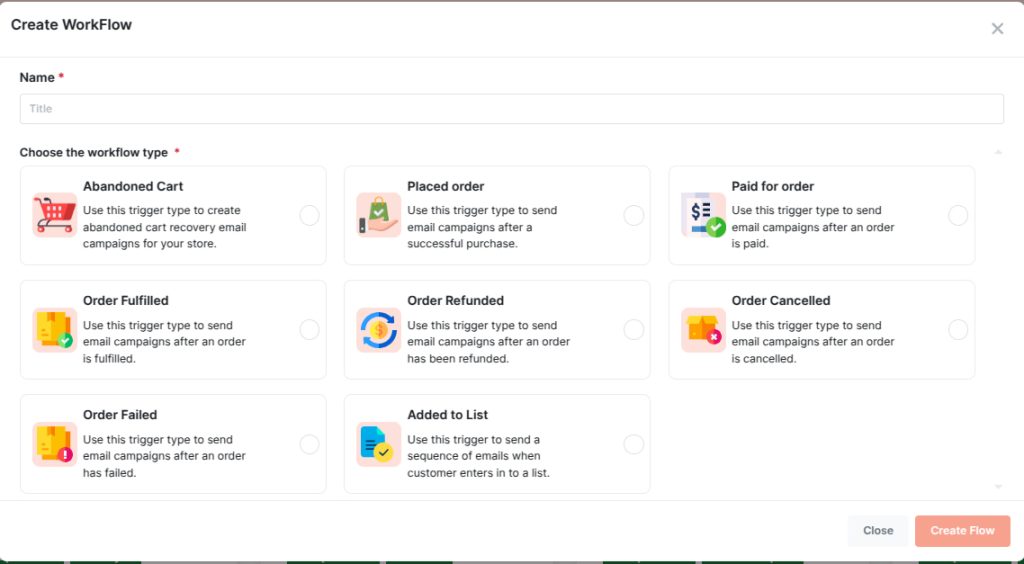
Task: Click the Name title input field
Action: tap(512, 109)
